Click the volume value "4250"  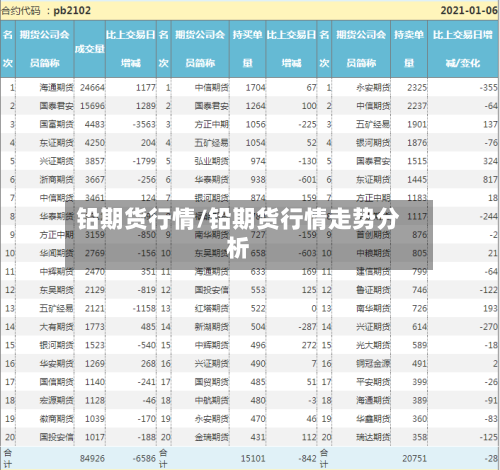95,143
